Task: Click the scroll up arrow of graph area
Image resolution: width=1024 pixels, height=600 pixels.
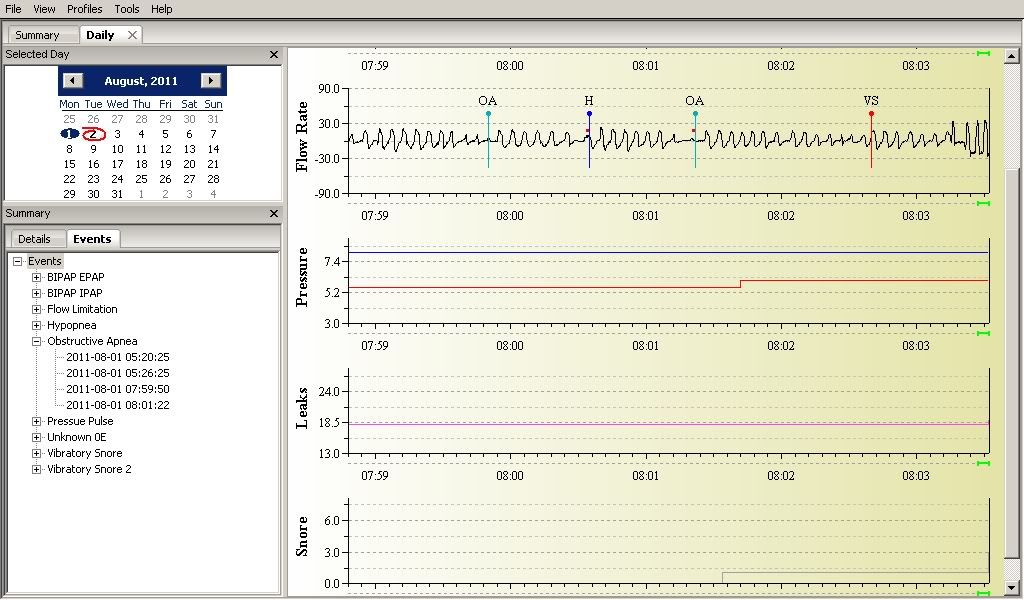Action: 1011,56
